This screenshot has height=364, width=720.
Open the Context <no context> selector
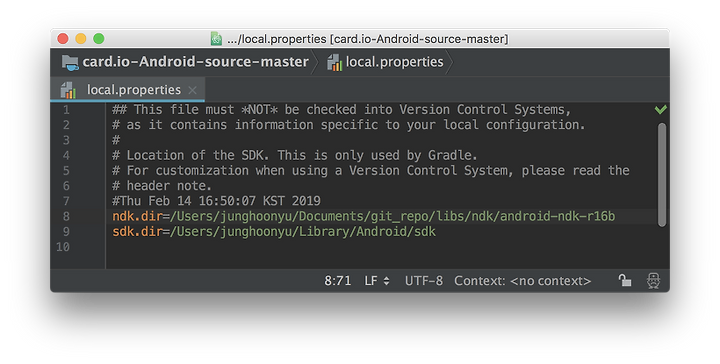pos(523,280)
